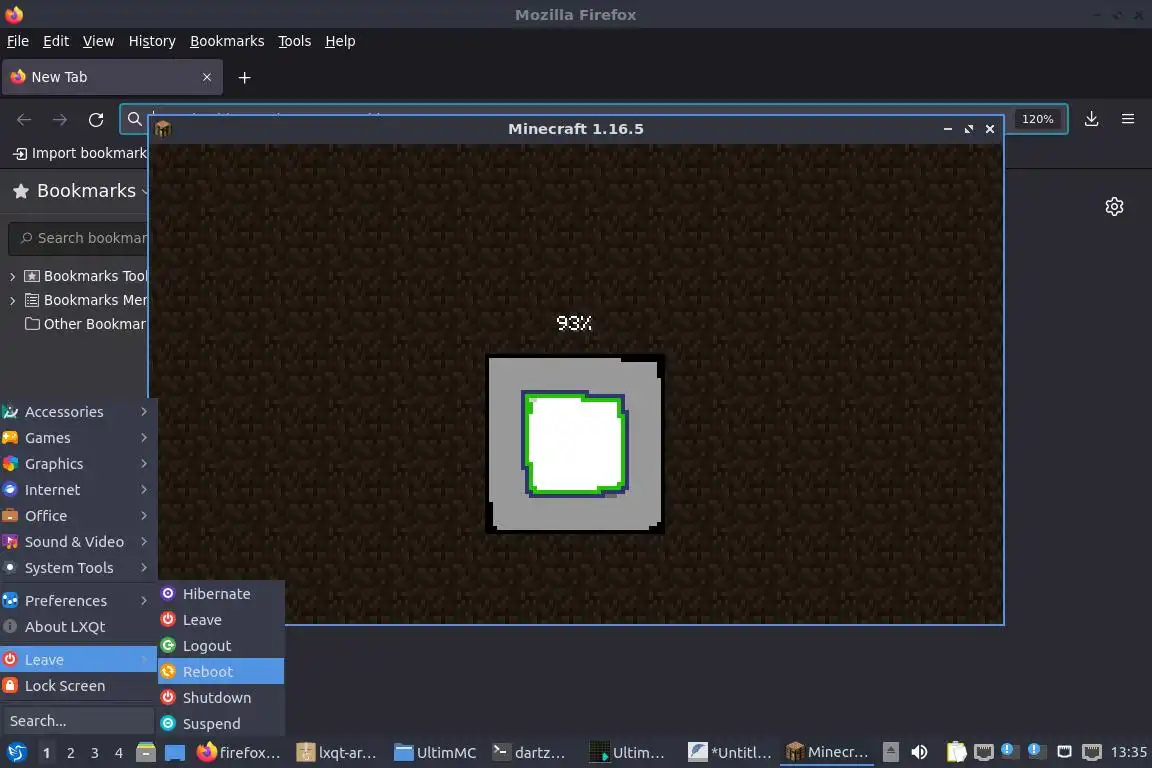
Task: Switch to desktop 2
Action: click(x=71, y=753)
